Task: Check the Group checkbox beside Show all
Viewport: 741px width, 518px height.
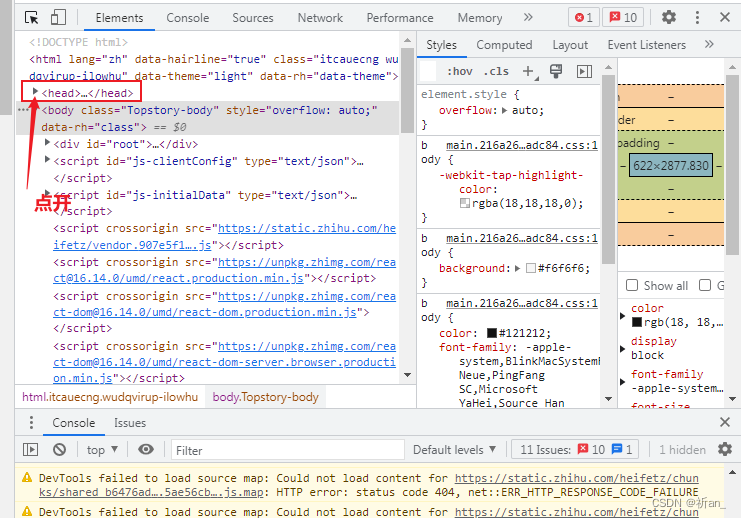Action: pyautogui.click(x=705, y=285)
